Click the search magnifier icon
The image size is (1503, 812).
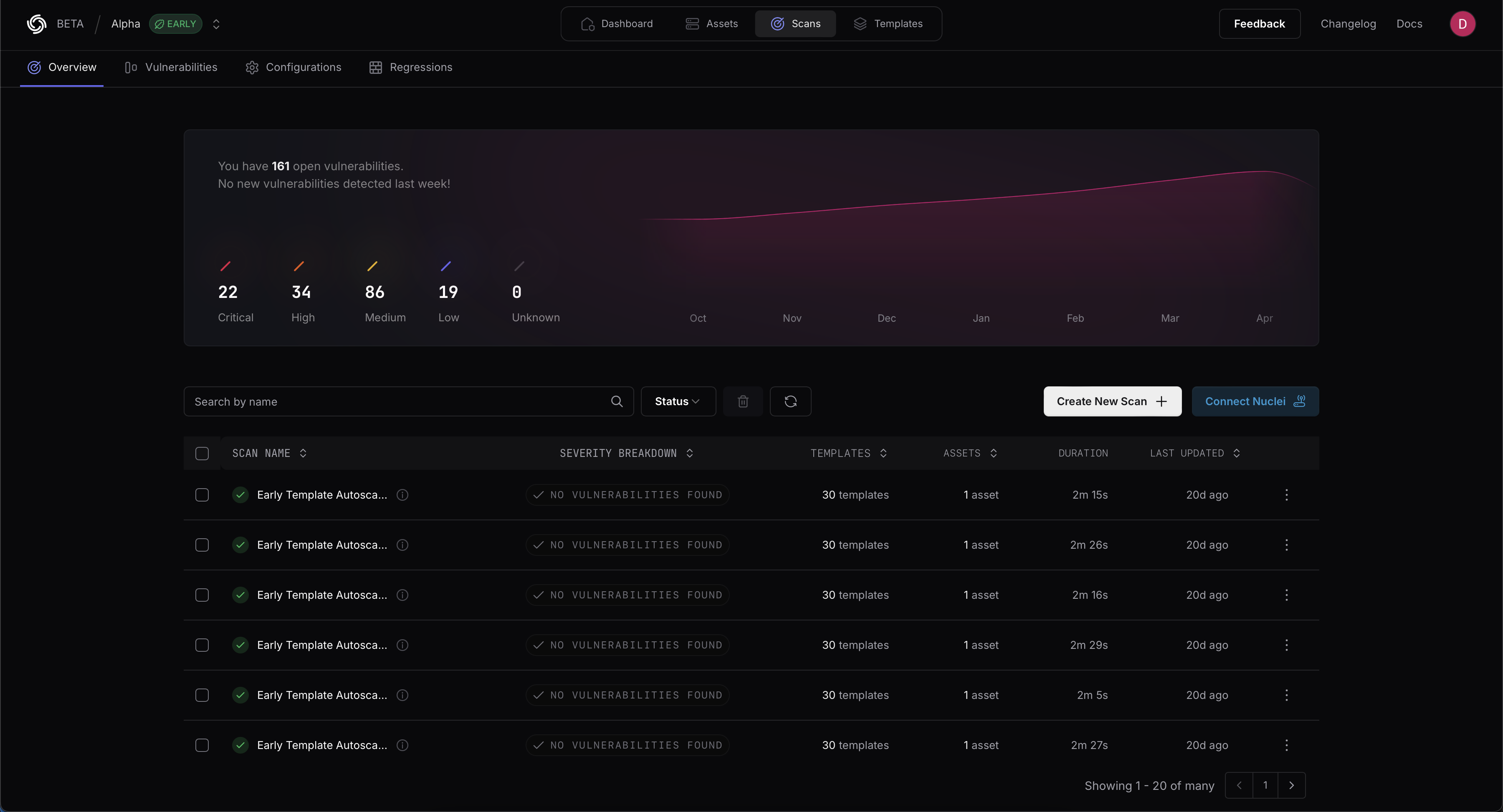pyautogui.click(x=616, y=401)
